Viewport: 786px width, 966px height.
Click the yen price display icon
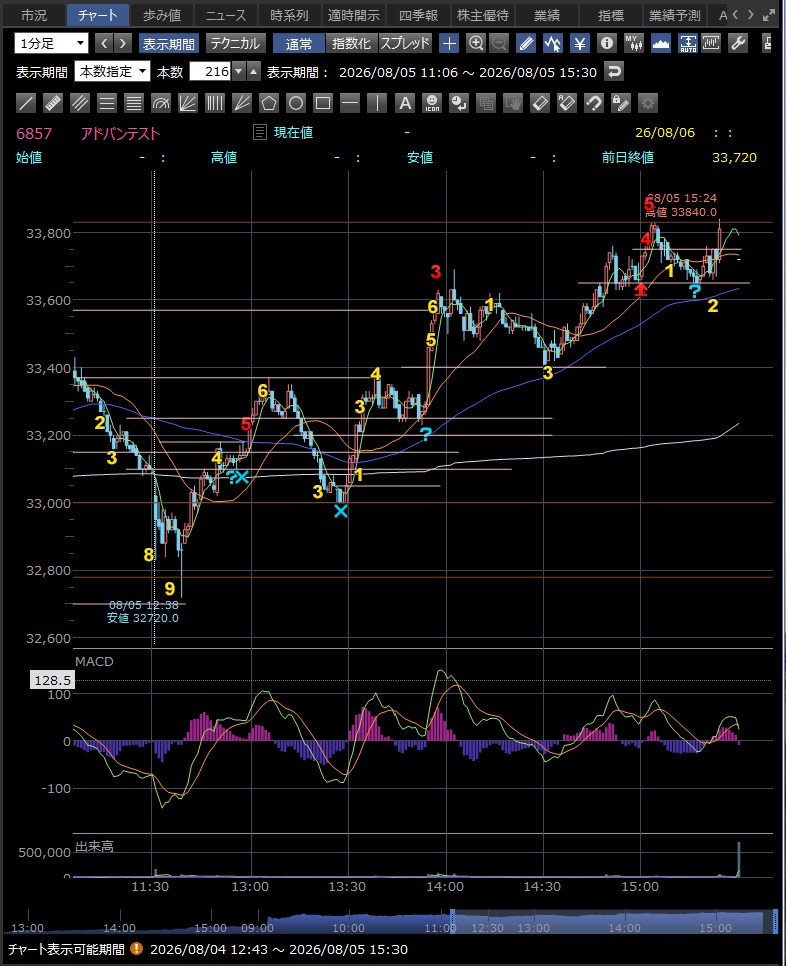580,43
